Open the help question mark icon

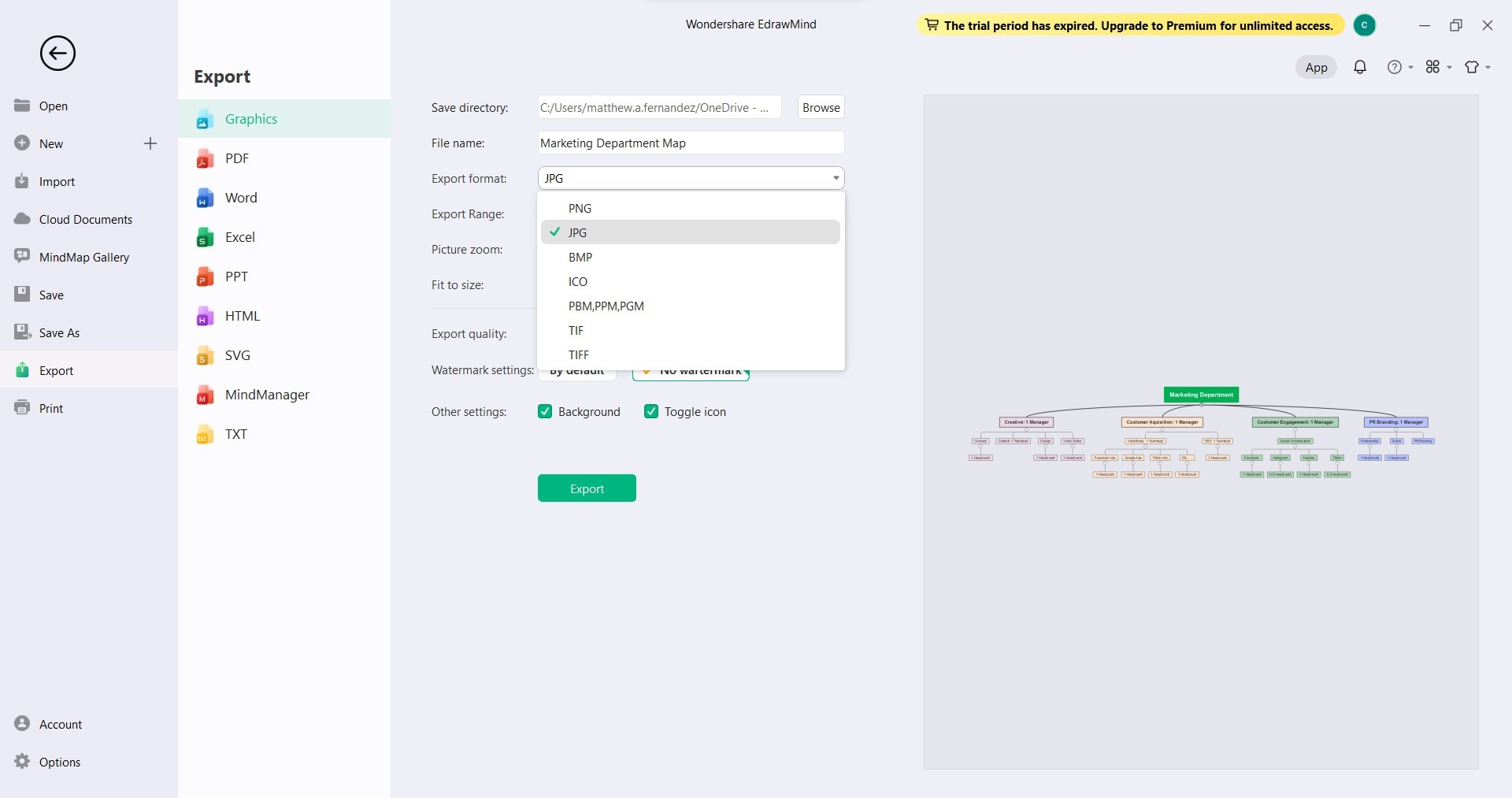click(x=1395, y=68)
